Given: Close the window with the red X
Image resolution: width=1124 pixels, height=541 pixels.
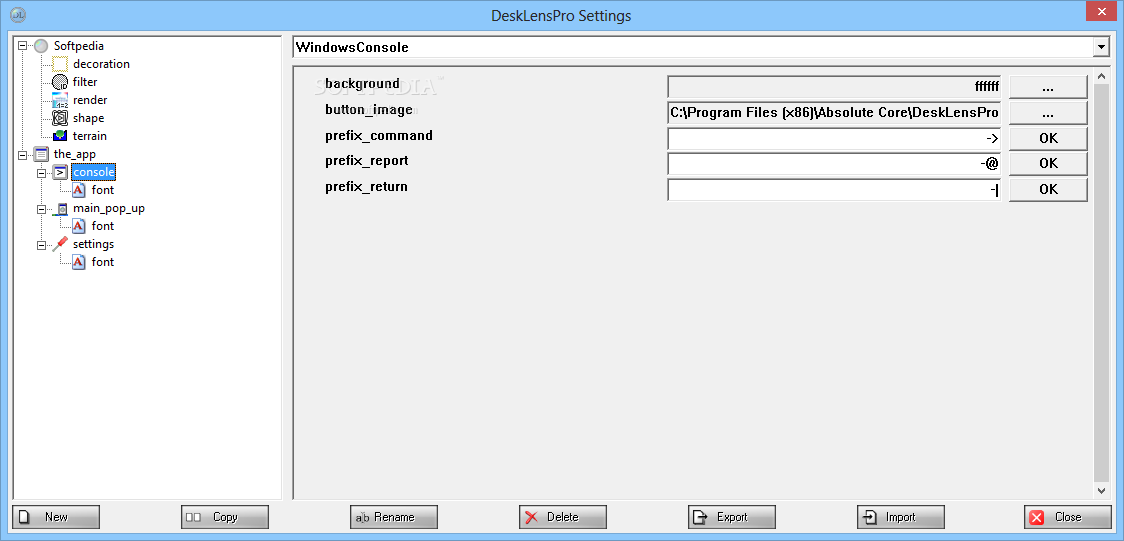Looking at the screenshot, I should 1102,12.
